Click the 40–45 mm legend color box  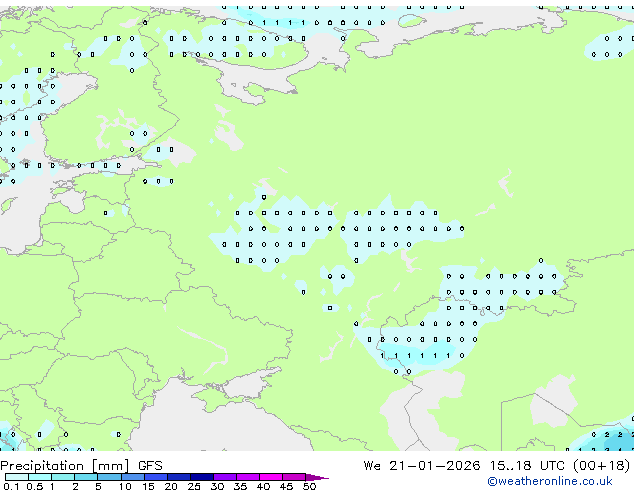[x=271, y=477]
